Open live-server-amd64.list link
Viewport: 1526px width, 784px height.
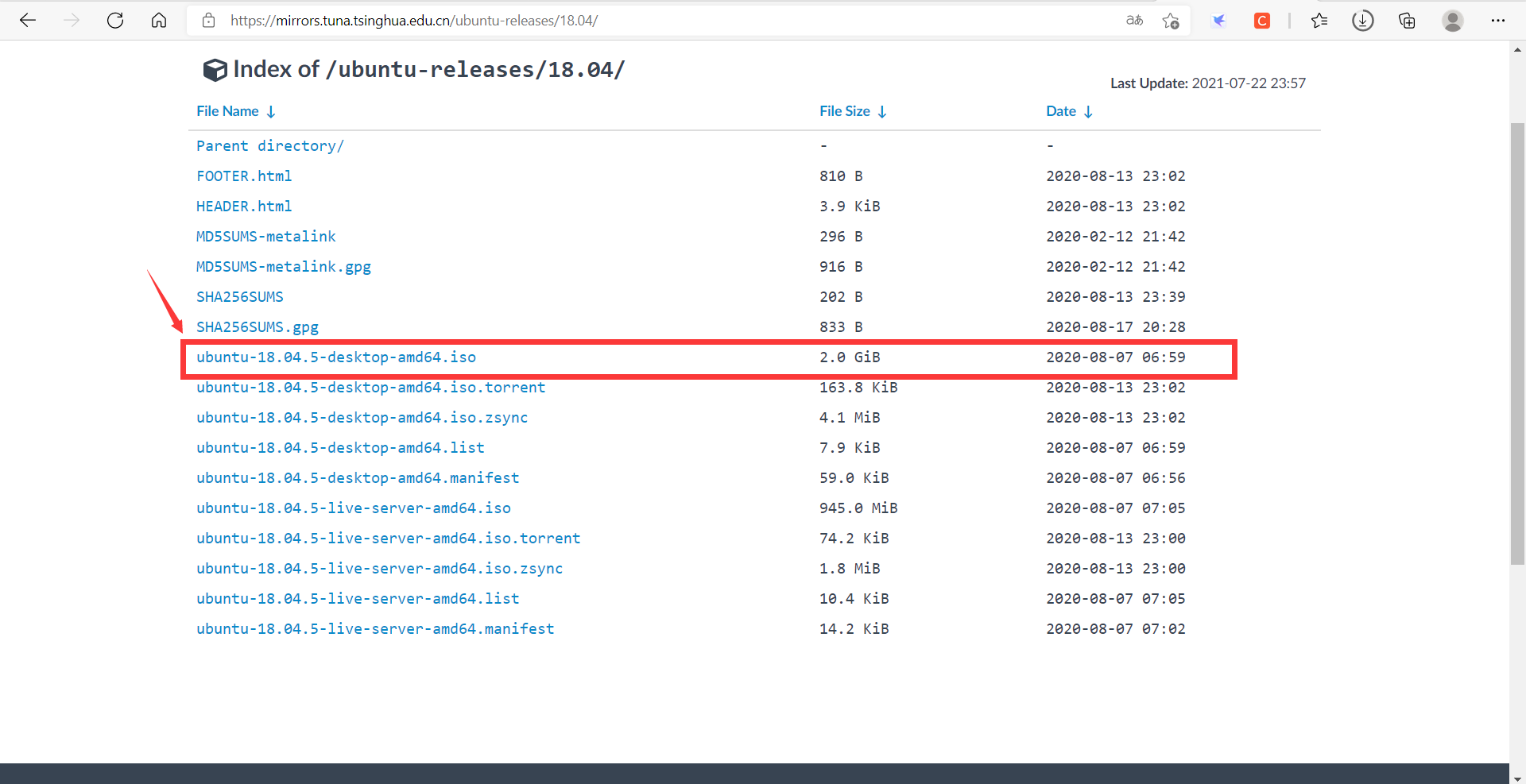pos(358,599)
